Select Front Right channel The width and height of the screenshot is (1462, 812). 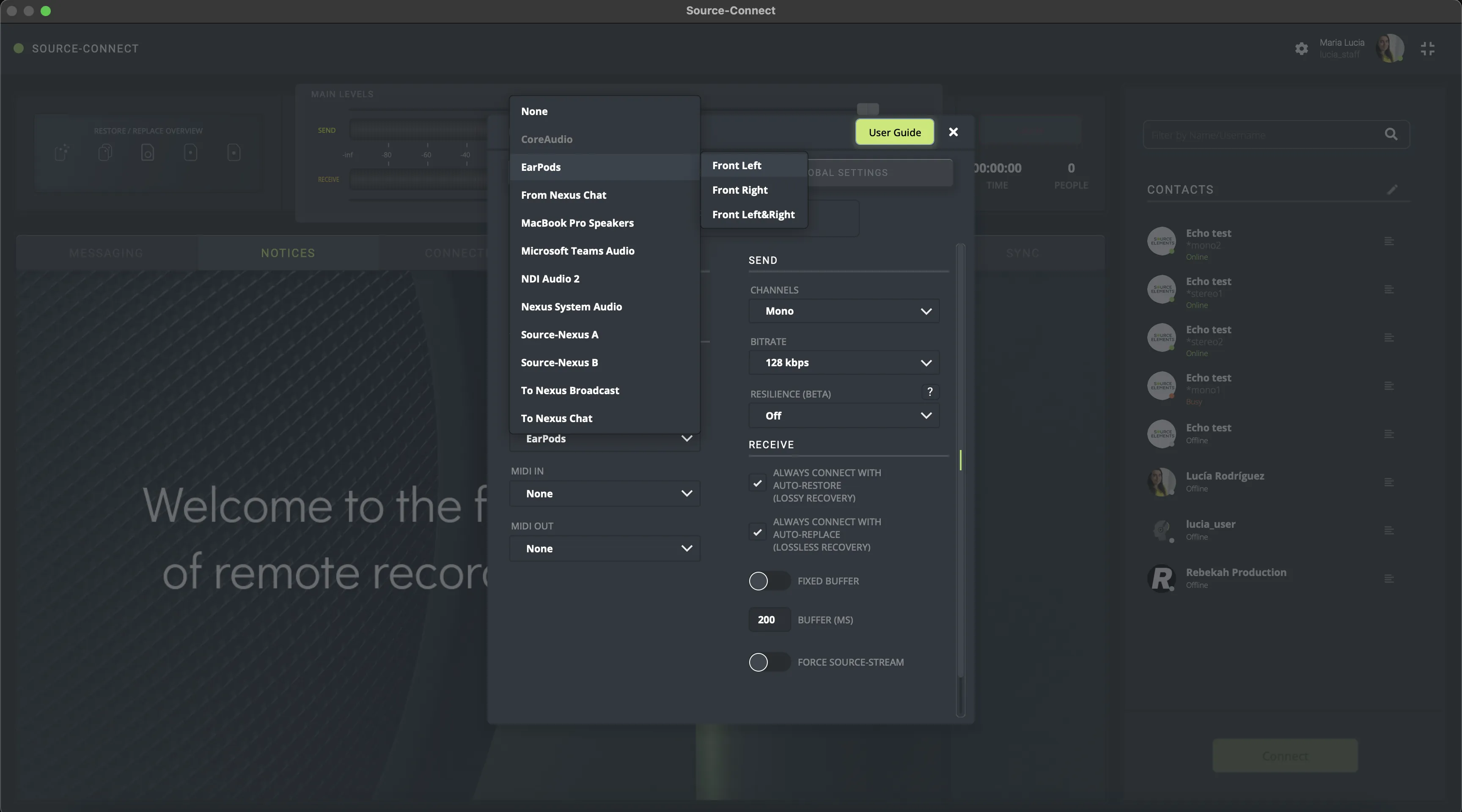(754, 190)
